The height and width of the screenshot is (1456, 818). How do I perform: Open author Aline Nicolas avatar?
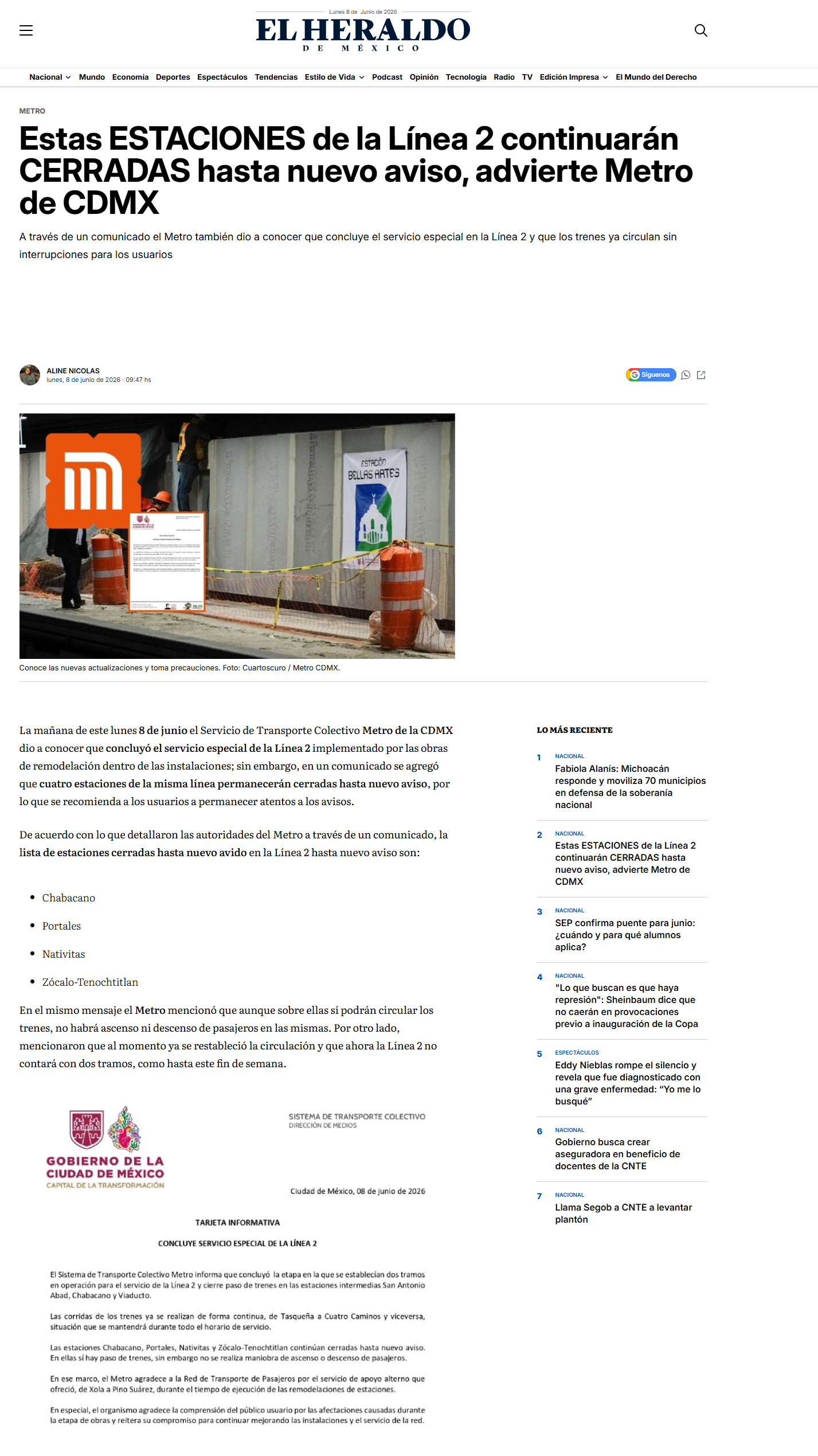point(30,375)
